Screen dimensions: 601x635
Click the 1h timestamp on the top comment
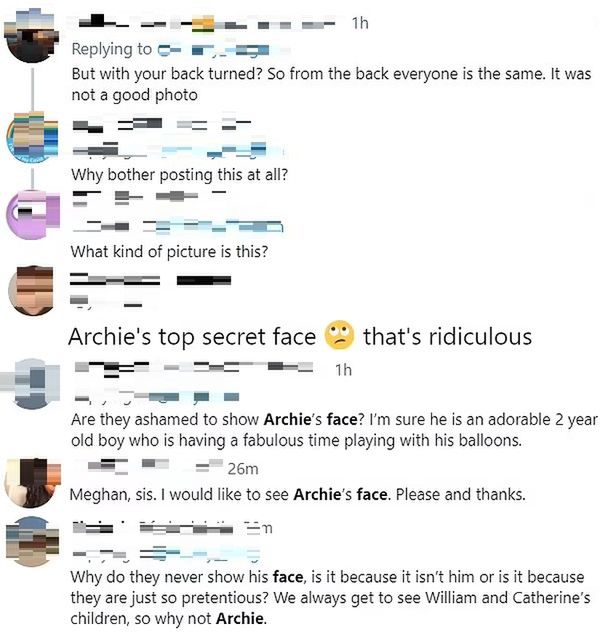(x=360, y=23)
